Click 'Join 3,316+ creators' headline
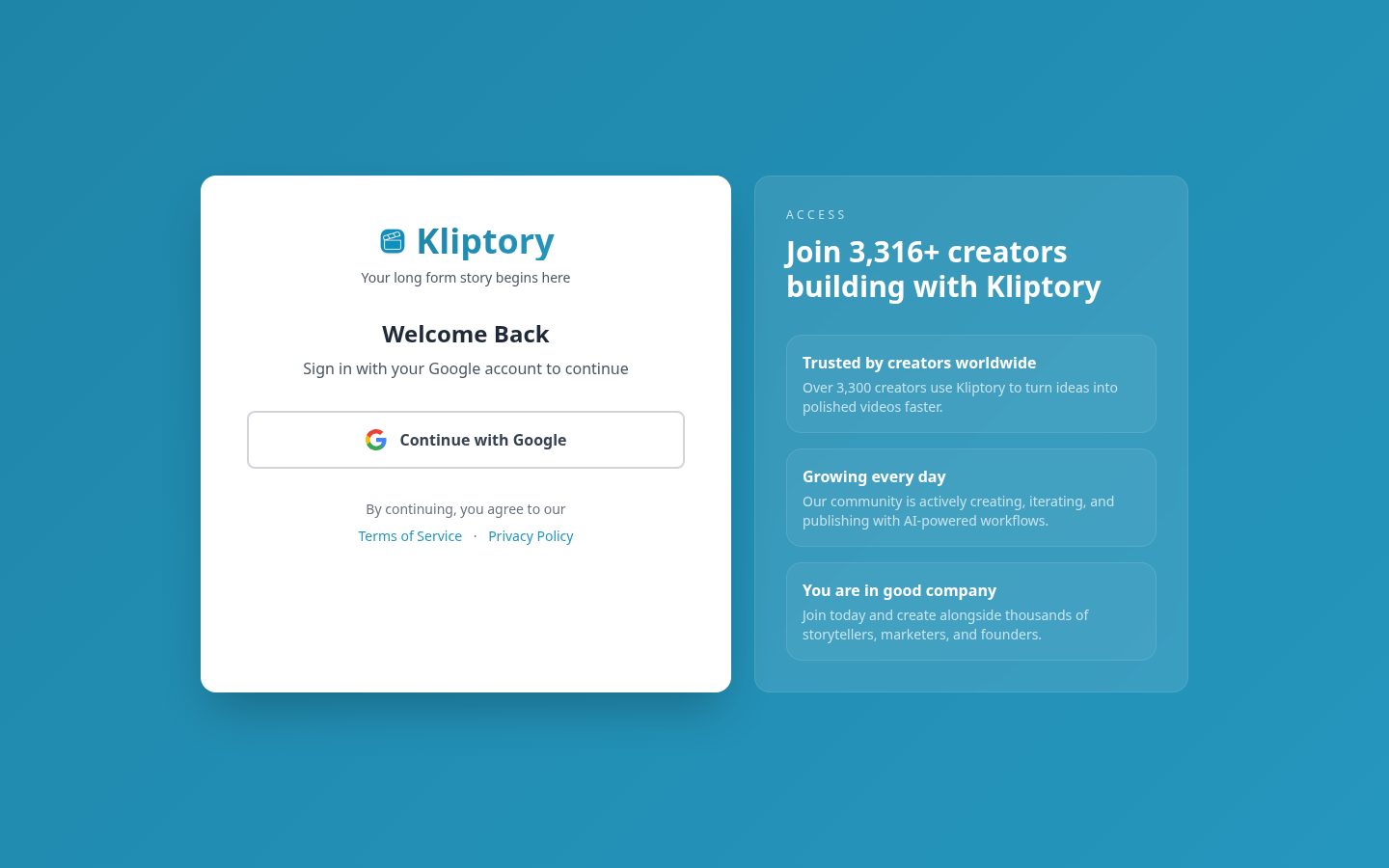This screenshot has height=868, width=1389. point(943,269)
